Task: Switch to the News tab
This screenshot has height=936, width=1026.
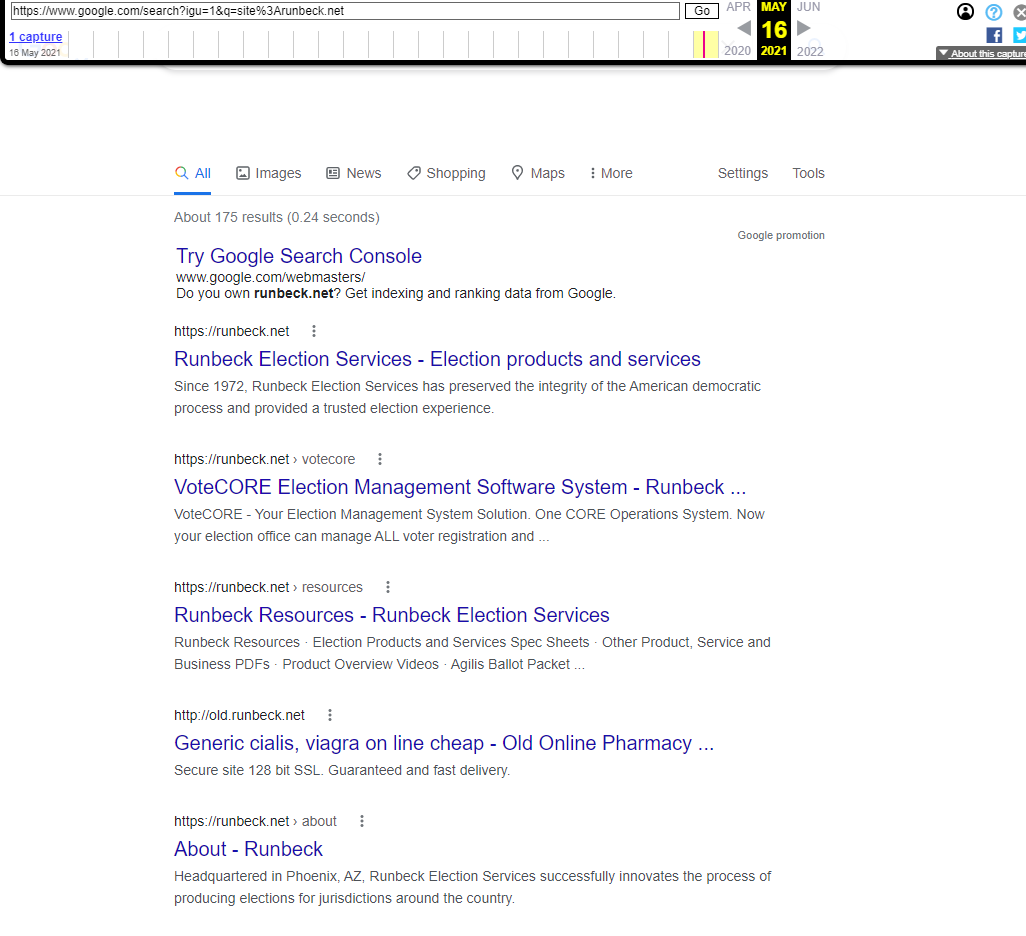Action: pyautogui.click(x=353, y=173)
